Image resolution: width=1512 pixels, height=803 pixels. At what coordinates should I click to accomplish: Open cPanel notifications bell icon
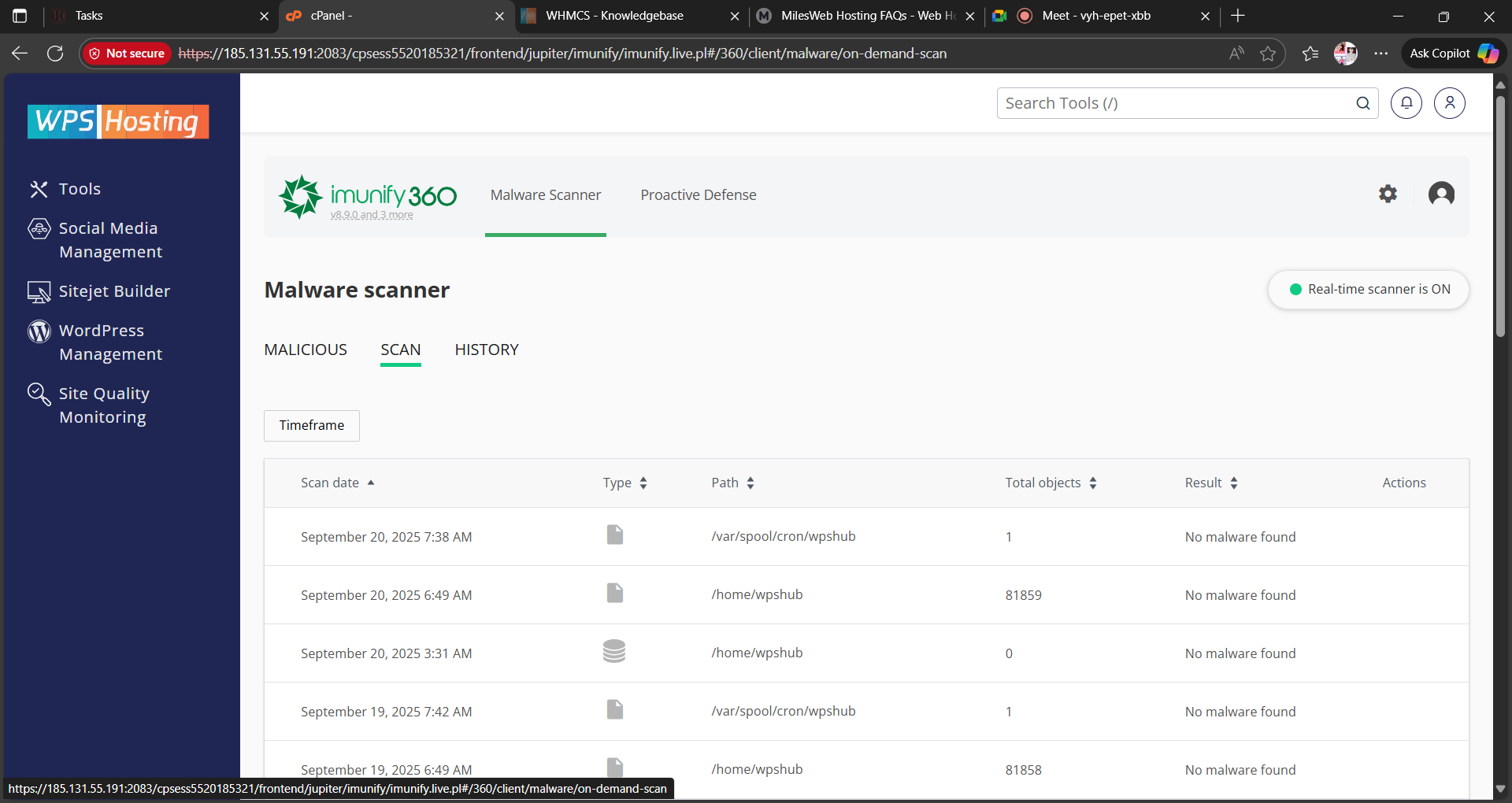point(1406,103)
